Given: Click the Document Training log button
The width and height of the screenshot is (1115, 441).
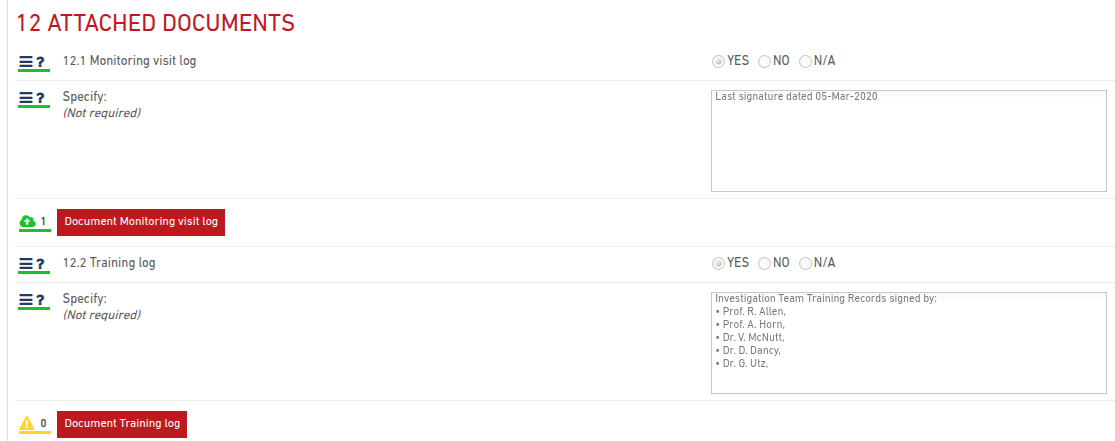Looking at the screenshot, I should click(x=122, y=424).
